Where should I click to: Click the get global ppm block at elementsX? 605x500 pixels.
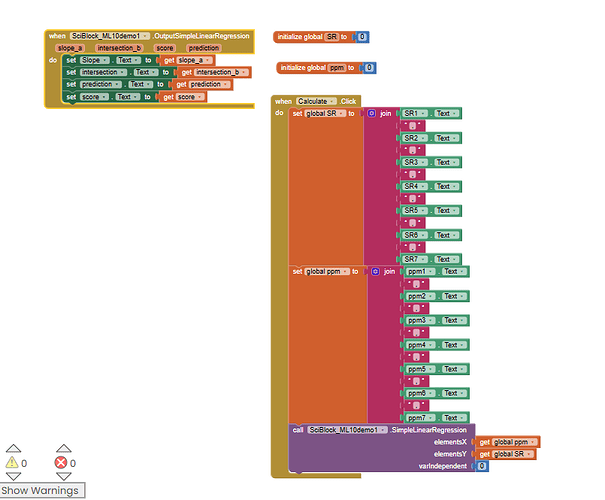tap(508, 441)
